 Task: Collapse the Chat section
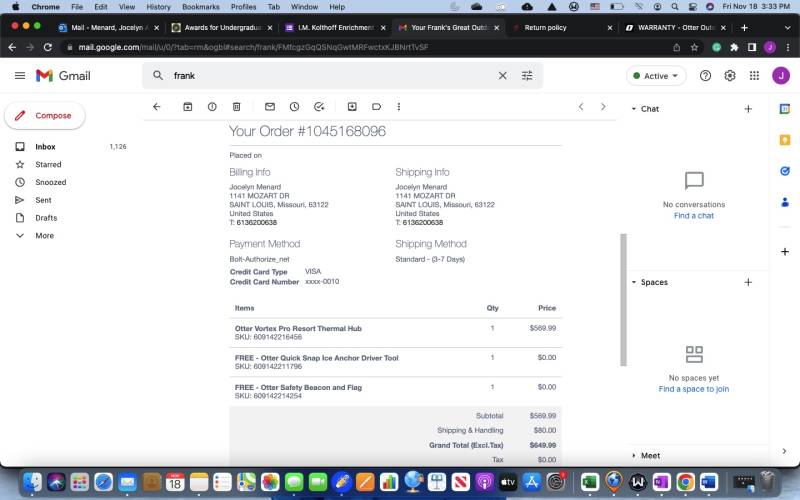[634, 109]
